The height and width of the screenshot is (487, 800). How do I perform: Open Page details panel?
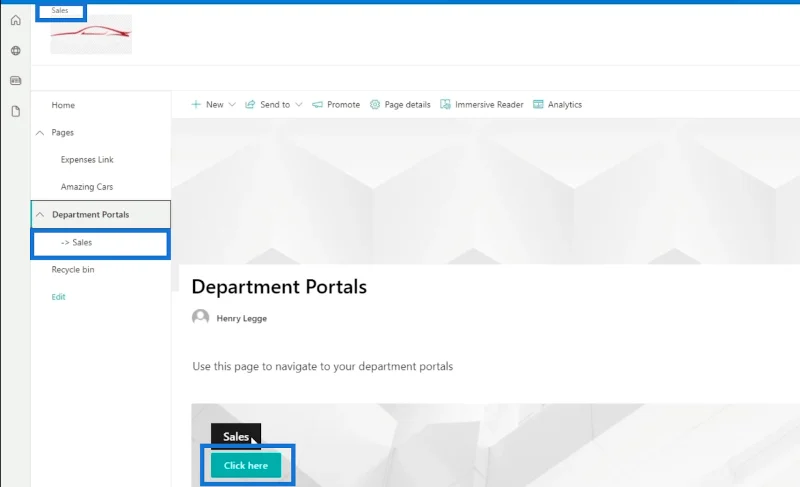[x=407, y=105]
